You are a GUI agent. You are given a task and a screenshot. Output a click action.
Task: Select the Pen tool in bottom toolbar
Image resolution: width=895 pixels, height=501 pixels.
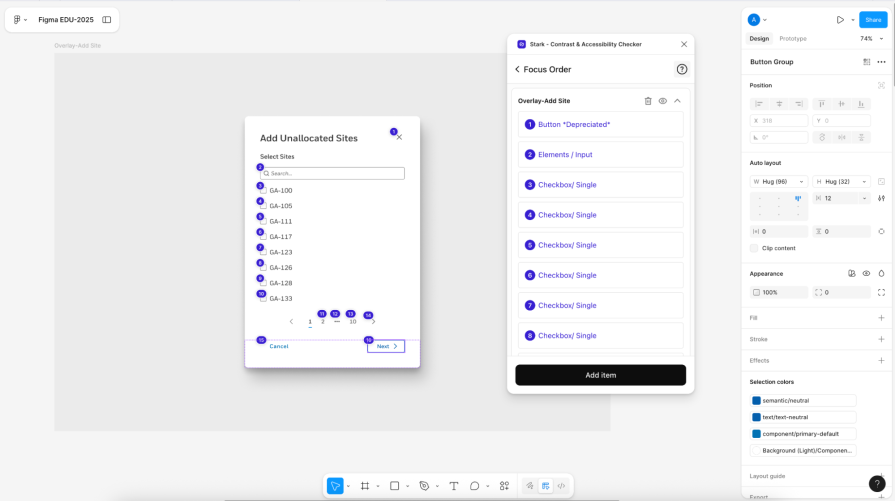pyautogui.click(x=424, y=486)
